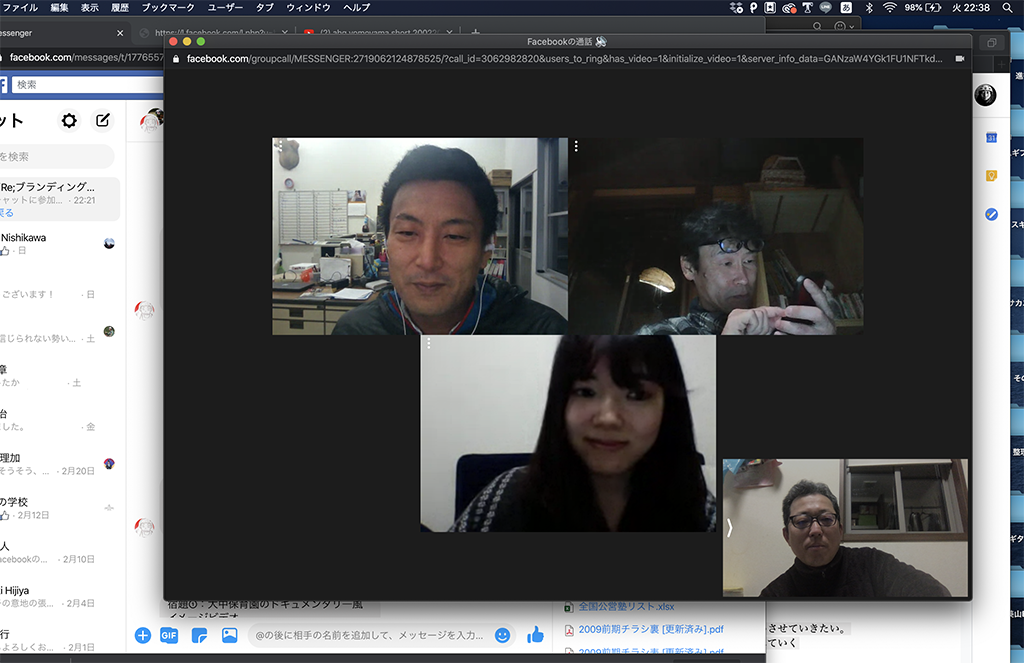Click the message input field

370,635
